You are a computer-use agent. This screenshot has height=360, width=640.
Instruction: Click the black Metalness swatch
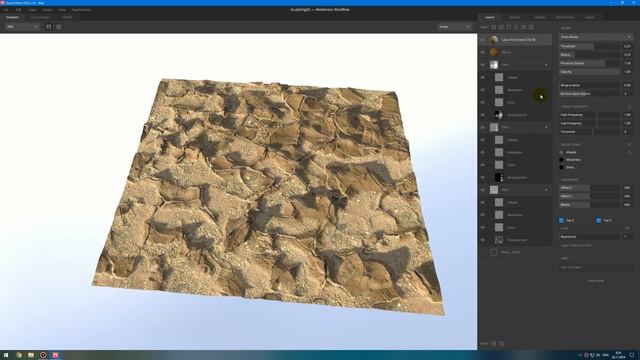click(562, 160)
